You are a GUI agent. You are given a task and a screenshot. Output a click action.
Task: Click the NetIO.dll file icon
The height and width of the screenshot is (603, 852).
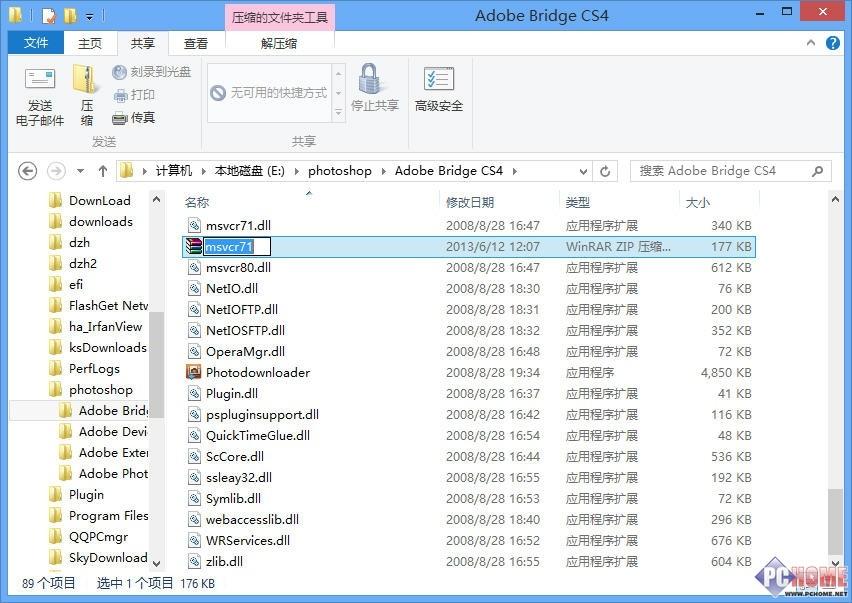pos(194,288)
